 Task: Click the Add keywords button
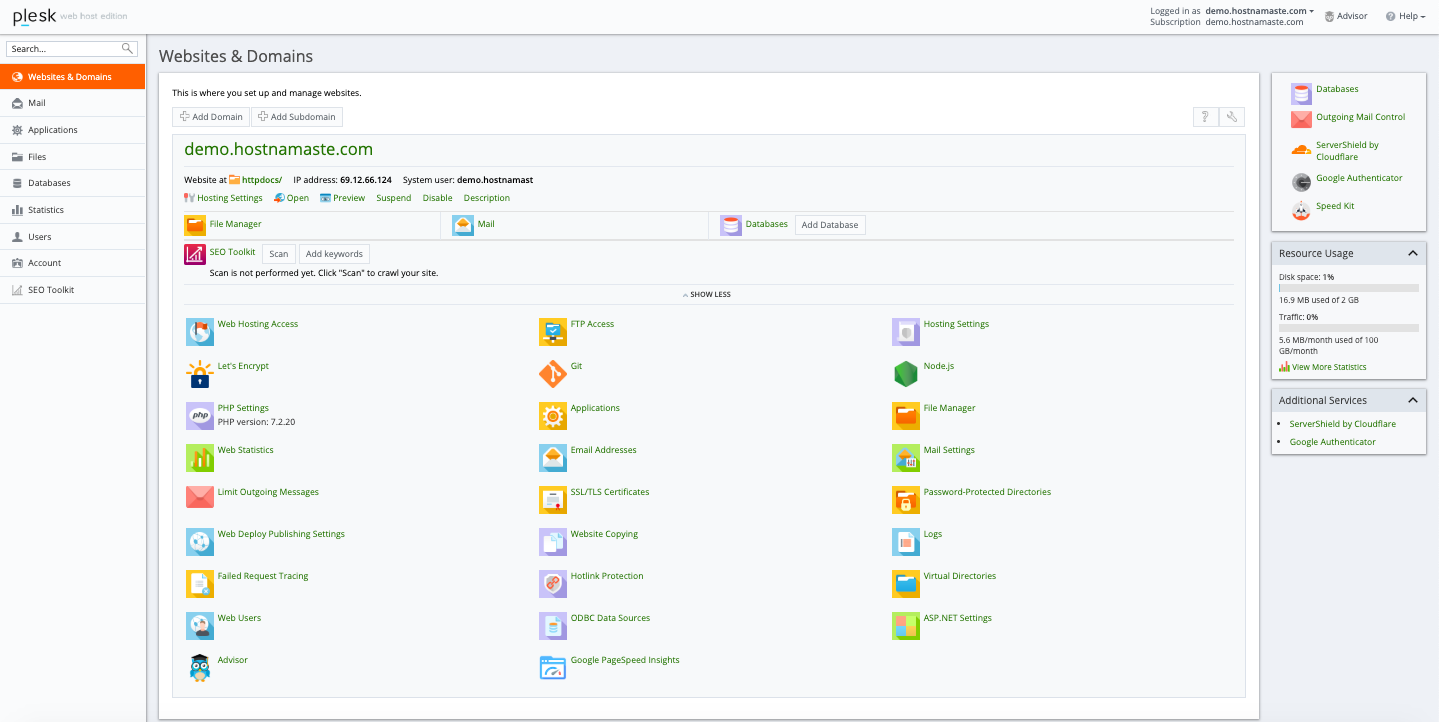coord(334,254)
